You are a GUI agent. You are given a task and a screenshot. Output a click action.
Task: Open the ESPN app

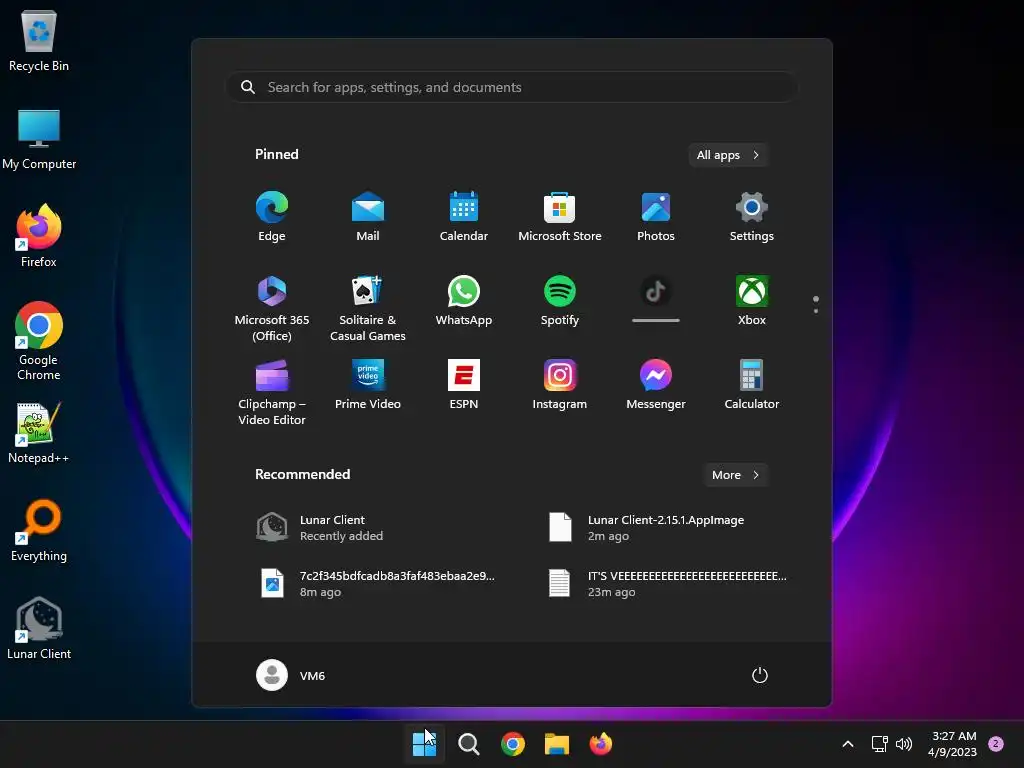point(464,385)
